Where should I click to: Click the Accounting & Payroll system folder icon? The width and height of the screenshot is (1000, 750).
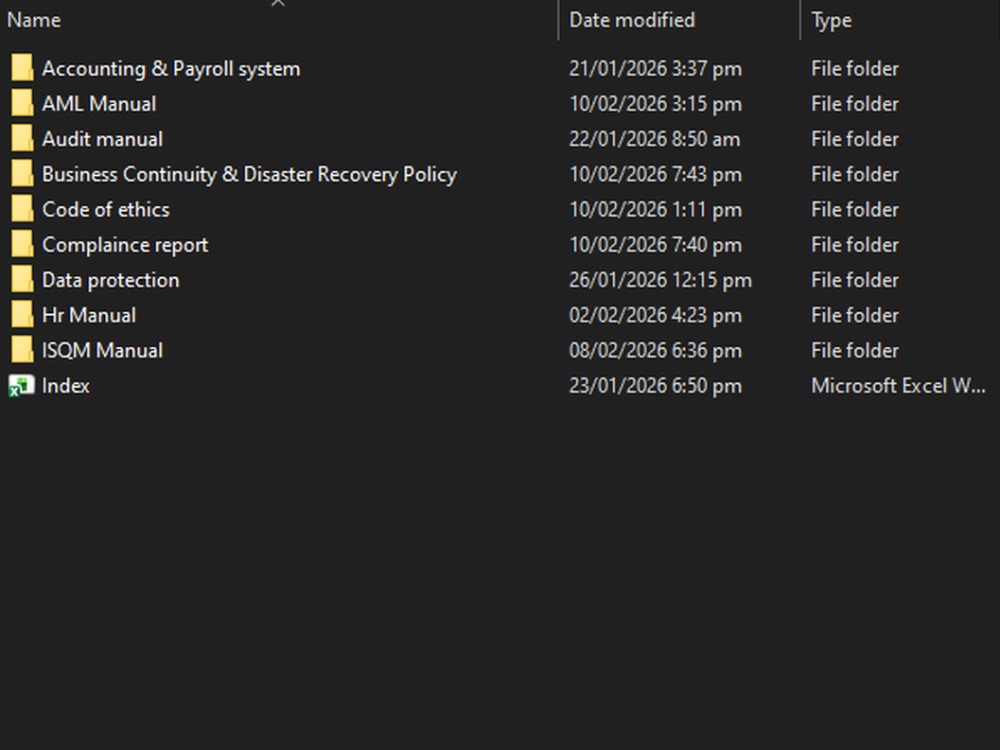coord(22,68)
